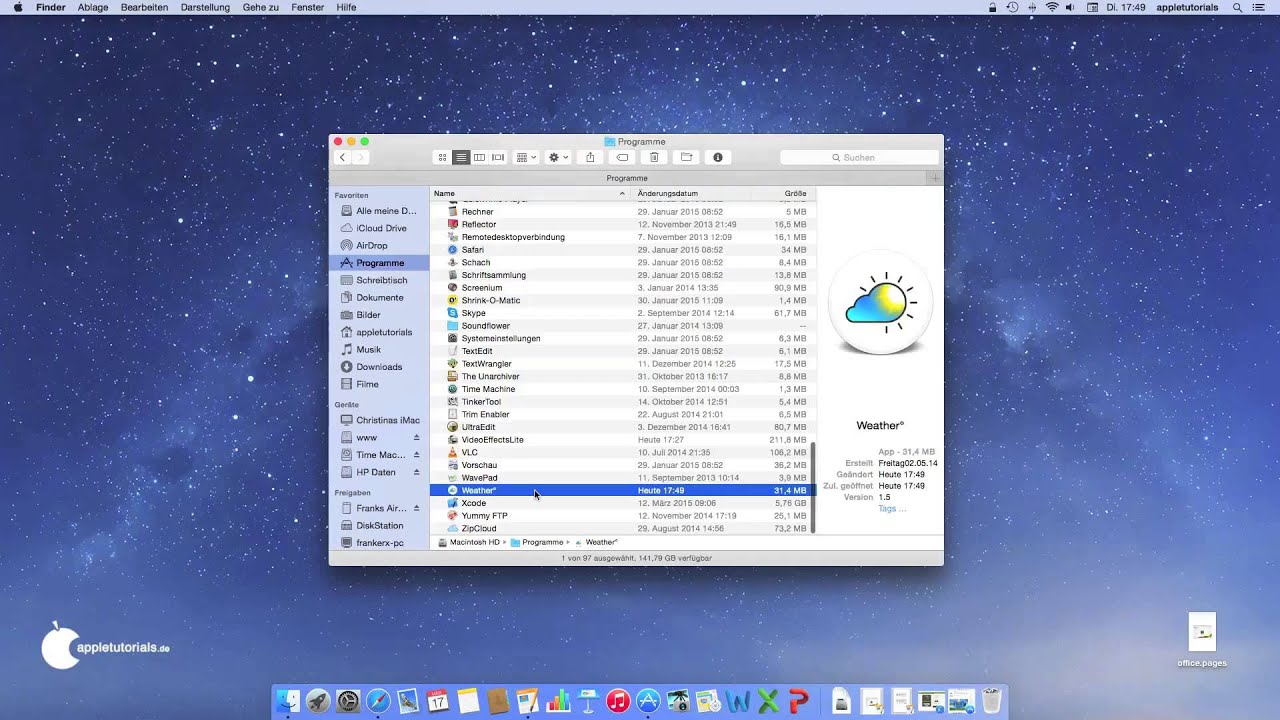This screenshot has height=720, width=1280.
Task: Open AirDrop in sidebar
Action: (379, 245)
